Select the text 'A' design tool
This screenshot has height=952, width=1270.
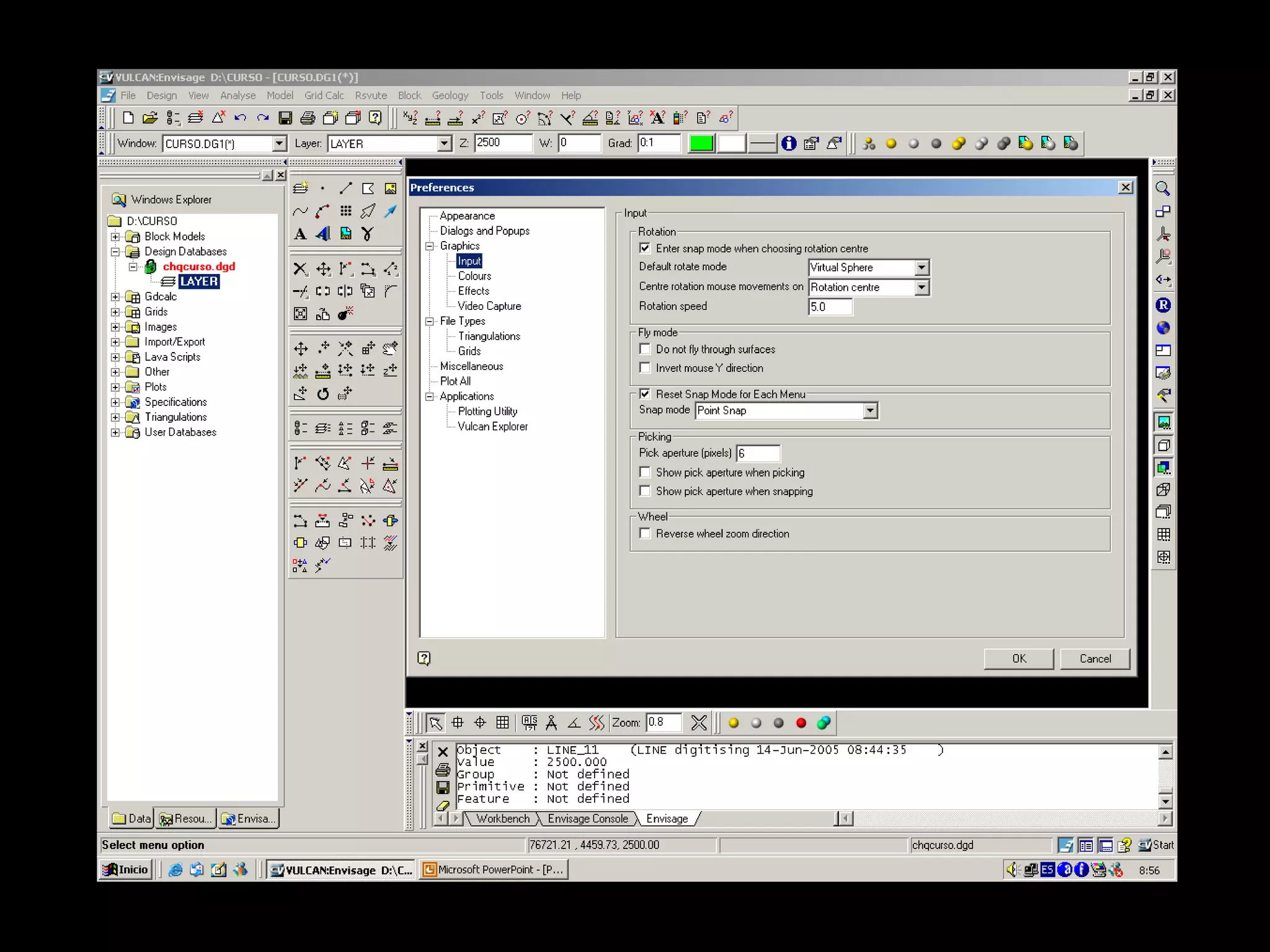(x=300, y=234)
